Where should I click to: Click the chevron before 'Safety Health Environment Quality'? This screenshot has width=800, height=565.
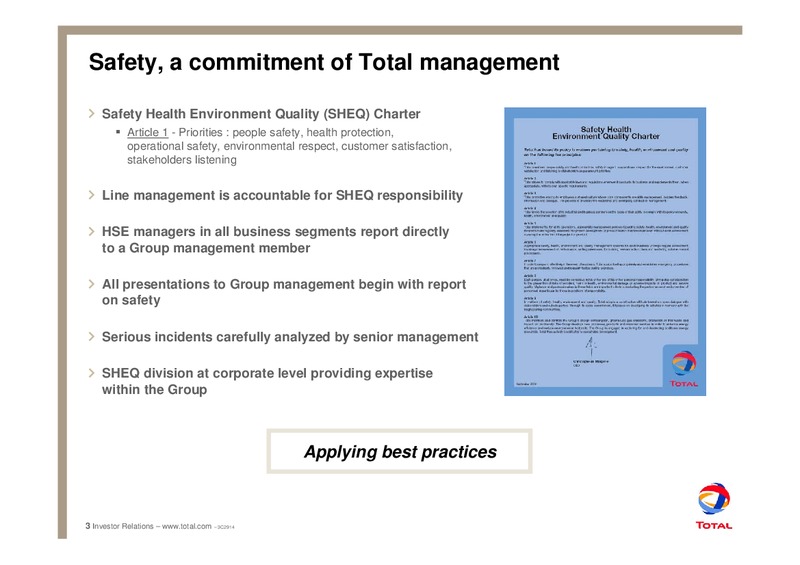point(92,113)
